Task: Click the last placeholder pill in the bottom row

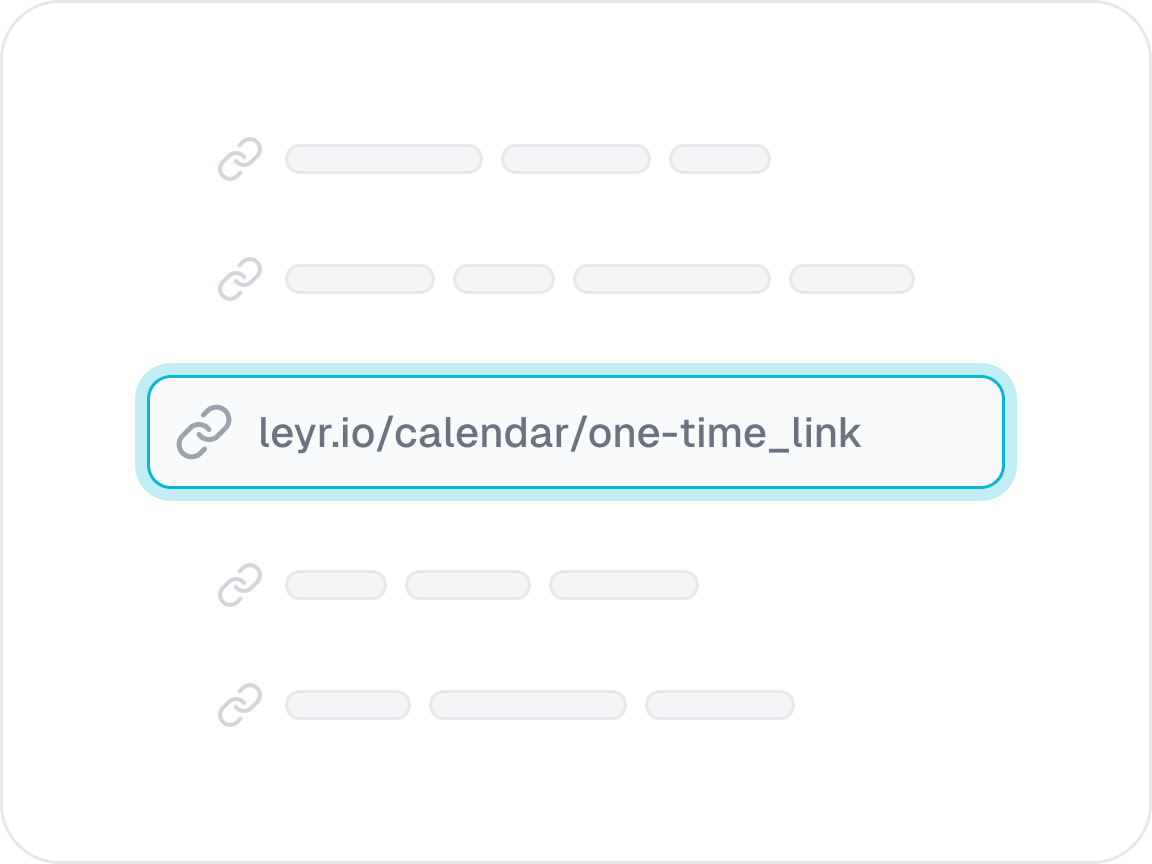Action: pos(720,705)
